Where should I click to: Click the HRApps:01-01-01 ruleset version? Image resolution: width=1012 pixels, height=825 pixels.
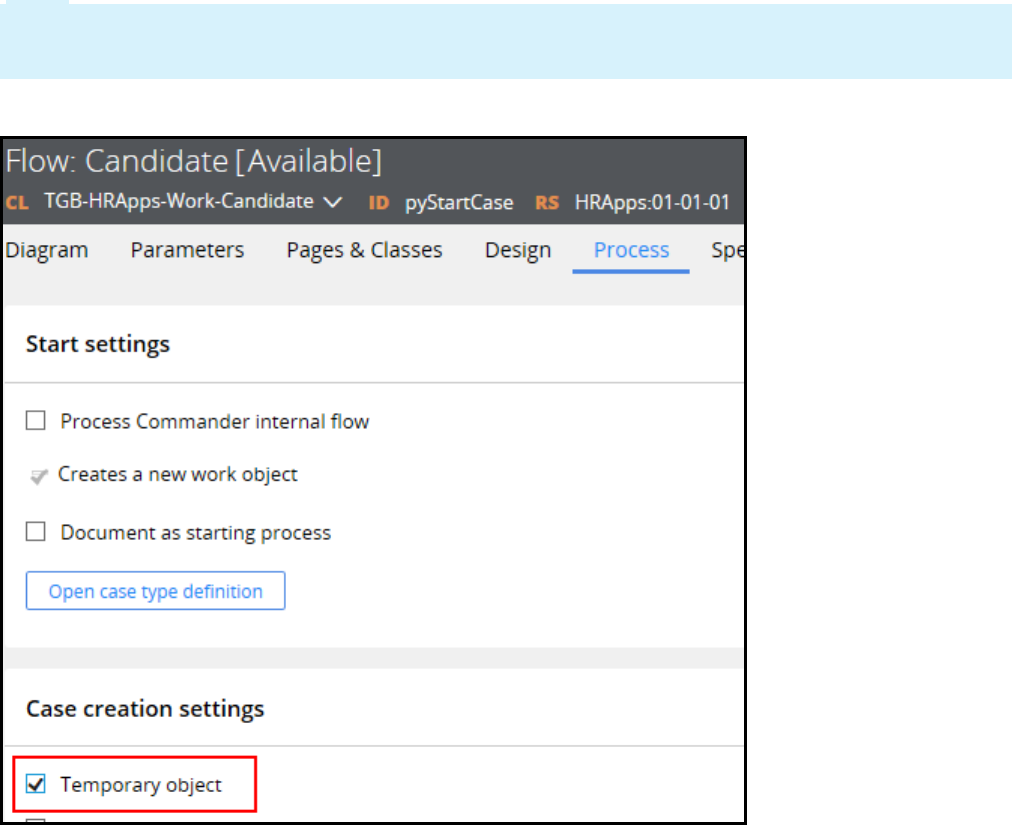[652, 203]
